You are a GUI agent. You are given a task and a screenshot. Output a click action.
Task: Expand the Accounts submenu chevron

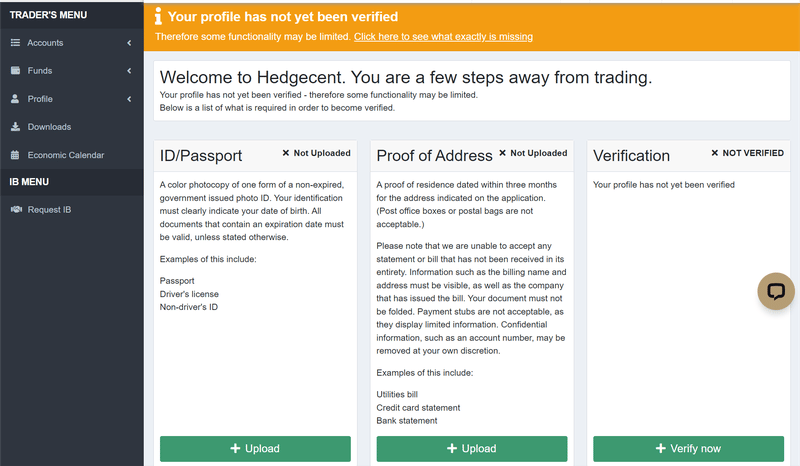129,43
